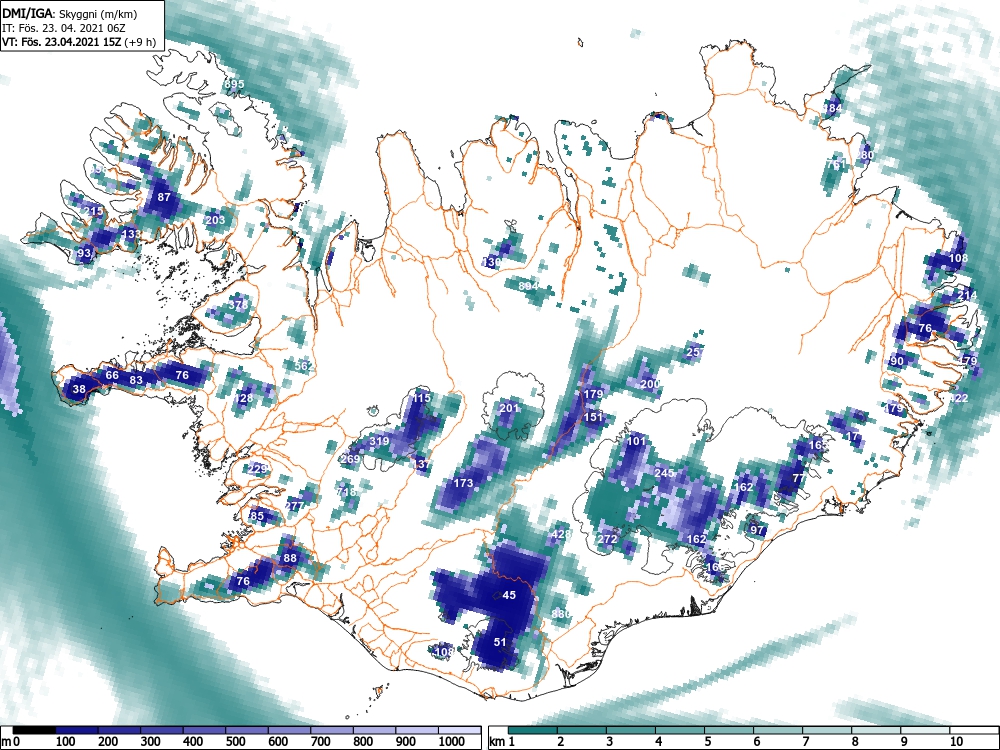Select the '277' value on the map
This screenshot has width=1000, height=750.
(294, 506)
